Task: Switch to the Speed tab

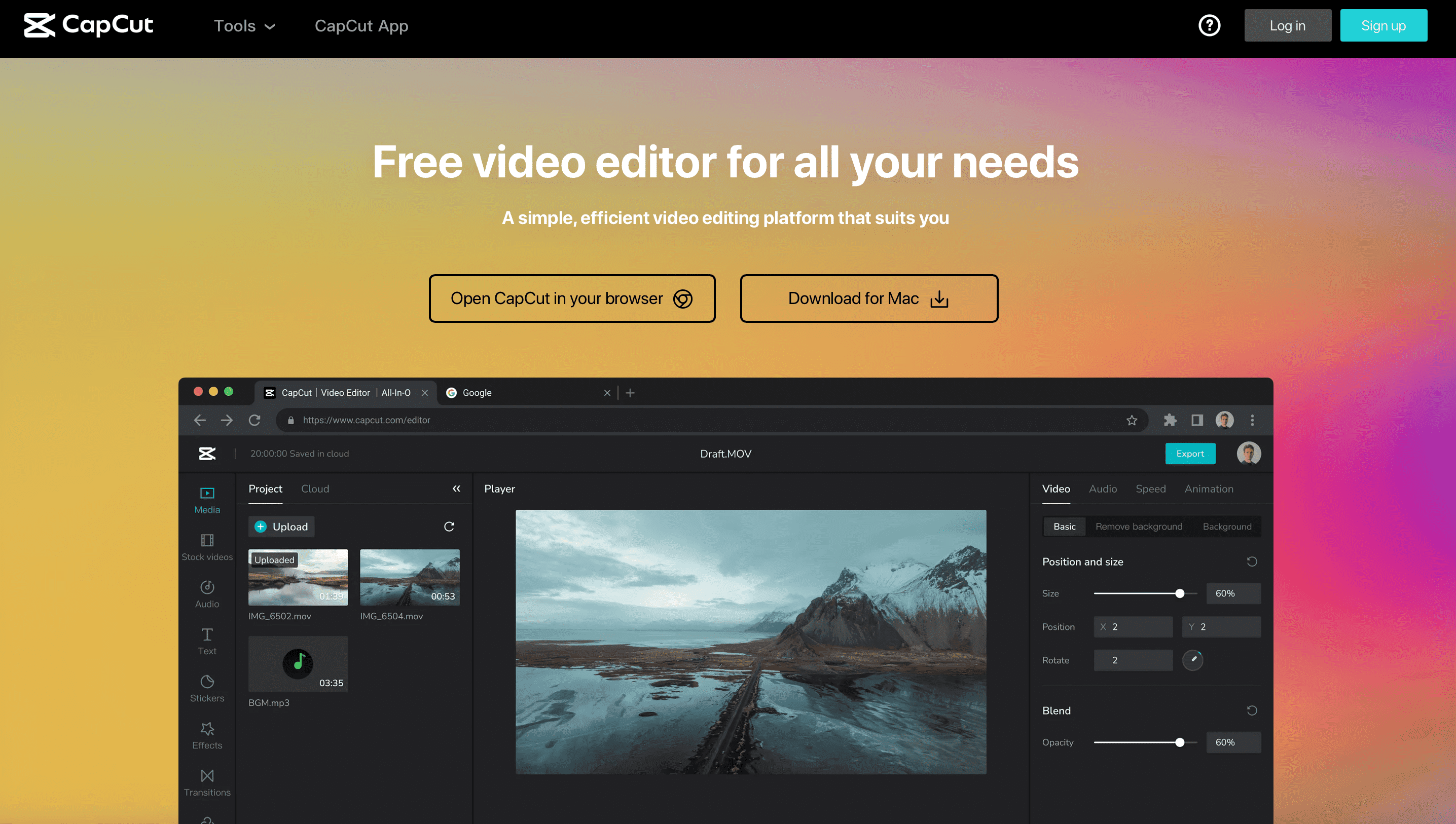Action: [1150, 489]
